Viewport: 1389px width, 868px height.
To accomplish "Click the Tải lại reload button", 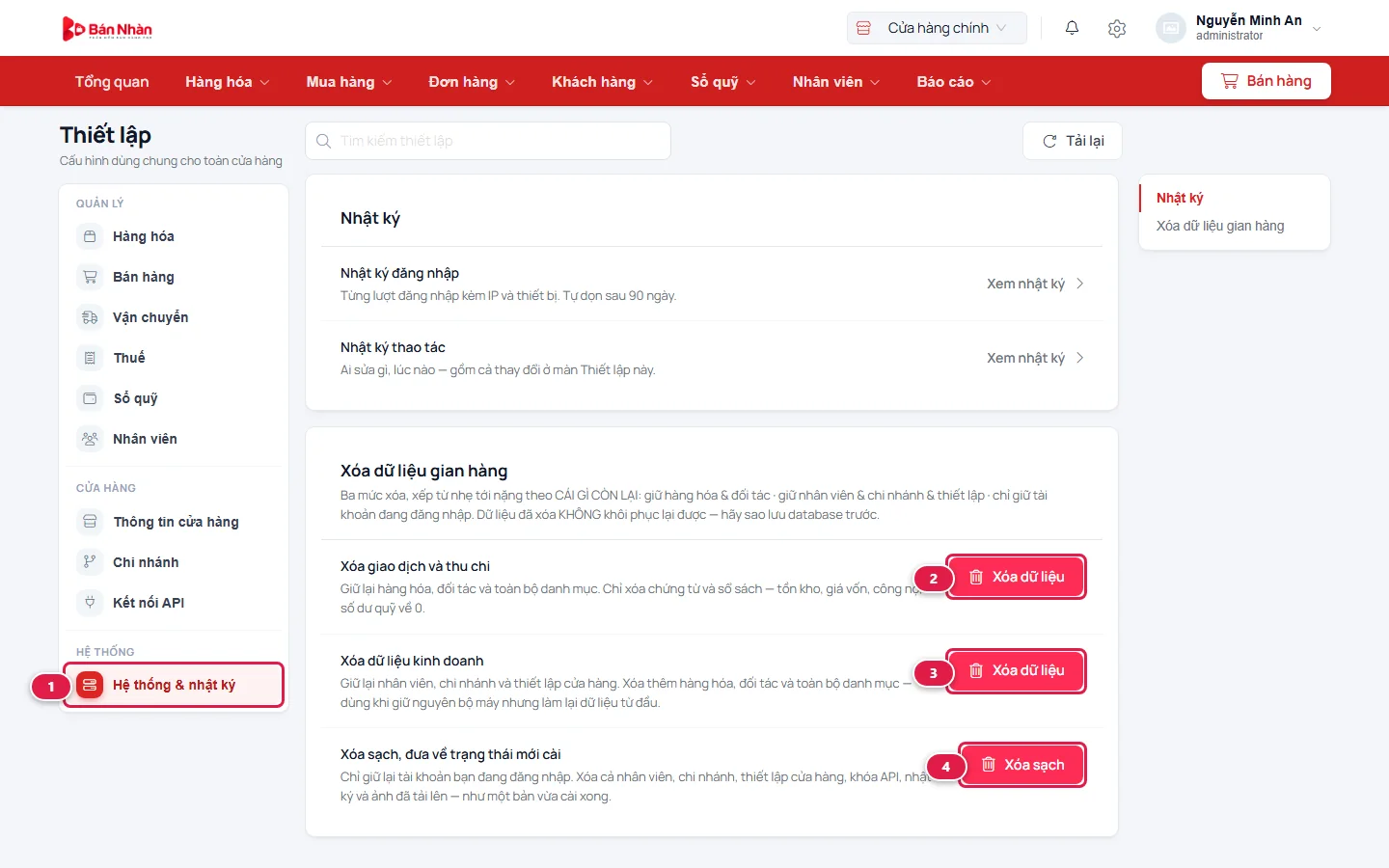I will click(1073, 141).
